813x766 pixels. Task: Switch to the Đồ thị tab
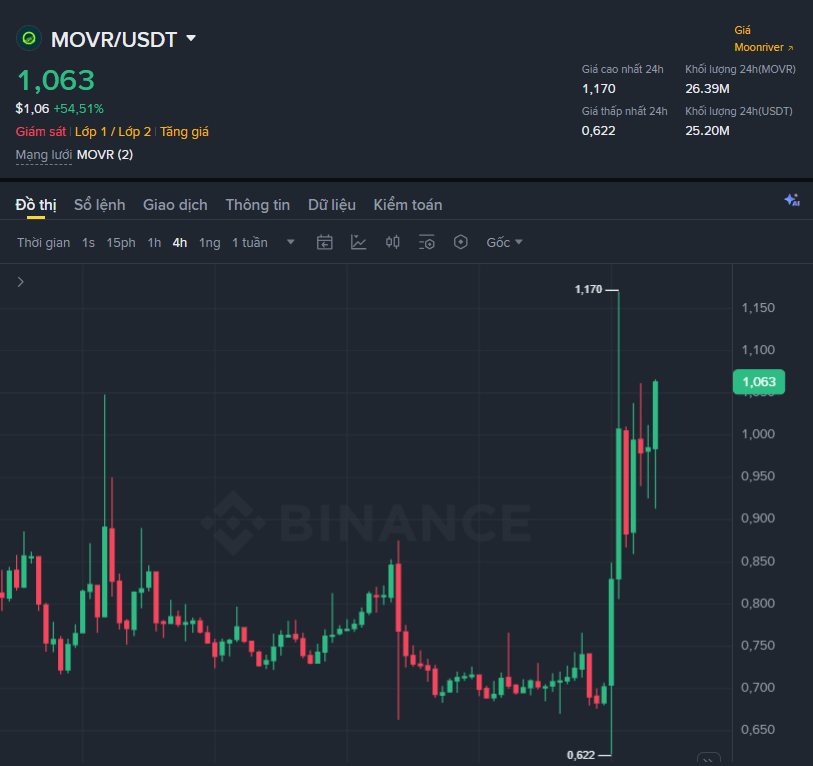[36, 205]
